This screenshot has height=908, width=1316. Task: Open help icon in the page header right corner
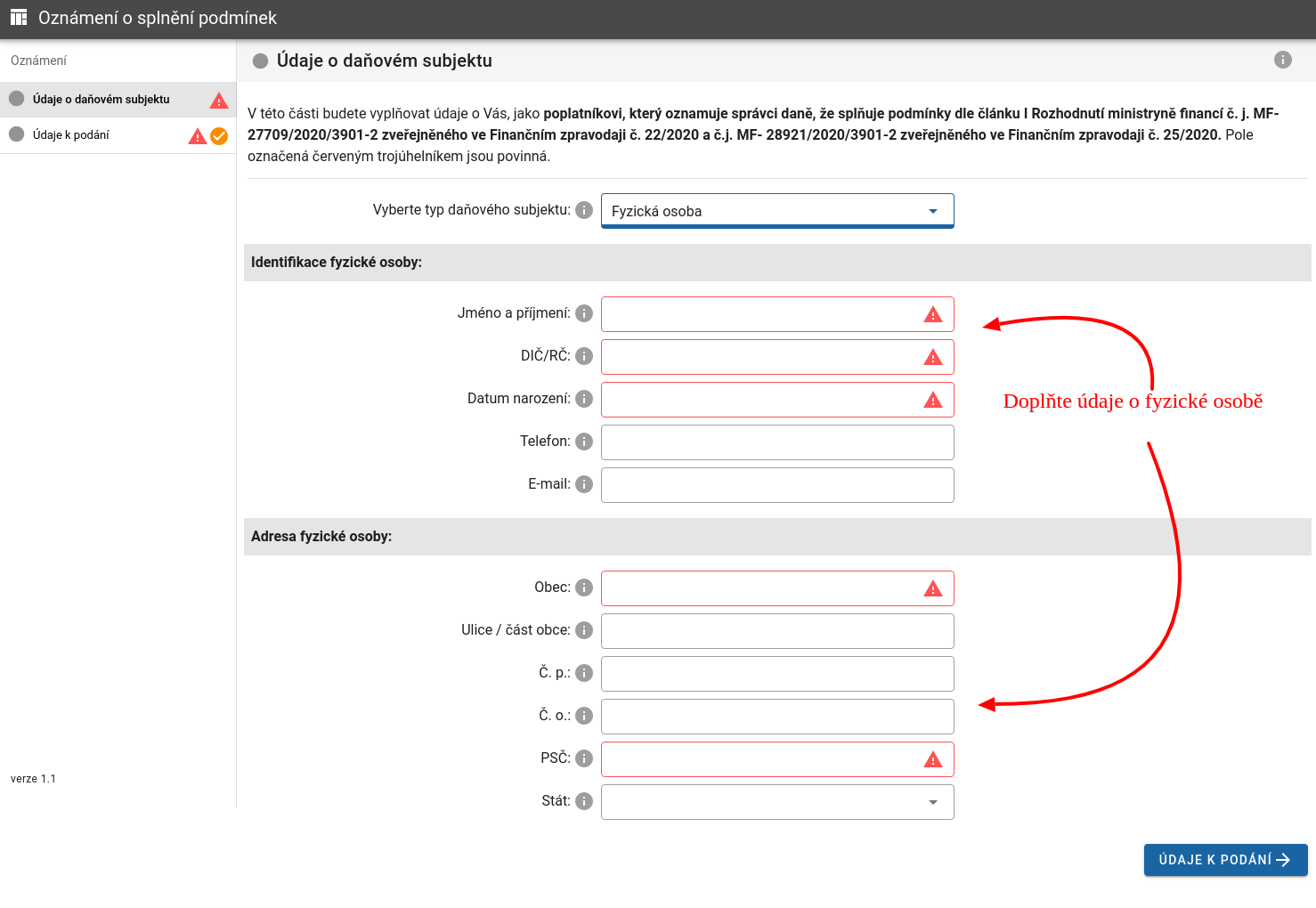tap(1282, 60)
